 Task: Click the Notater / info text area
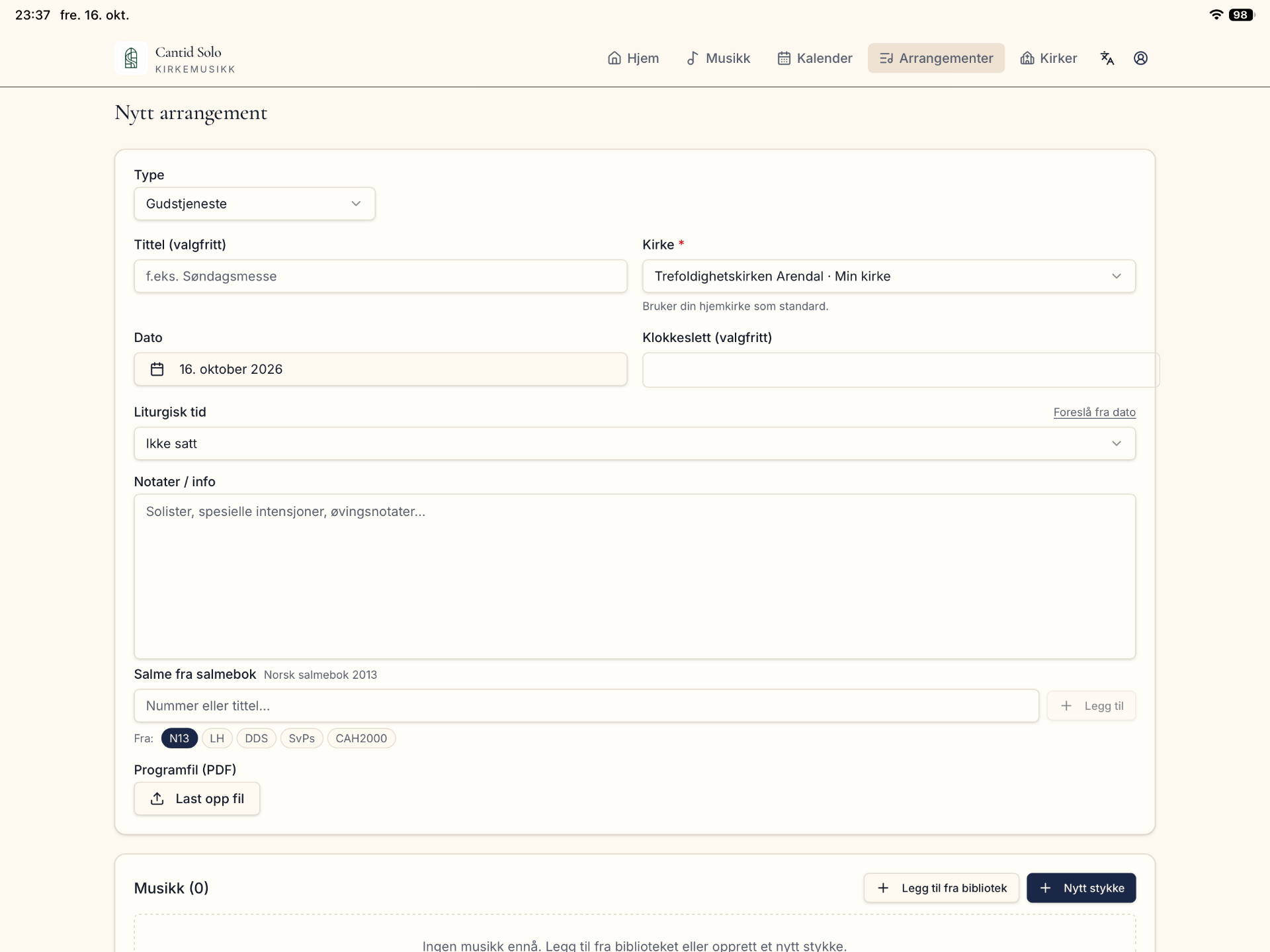click(635, 576)
